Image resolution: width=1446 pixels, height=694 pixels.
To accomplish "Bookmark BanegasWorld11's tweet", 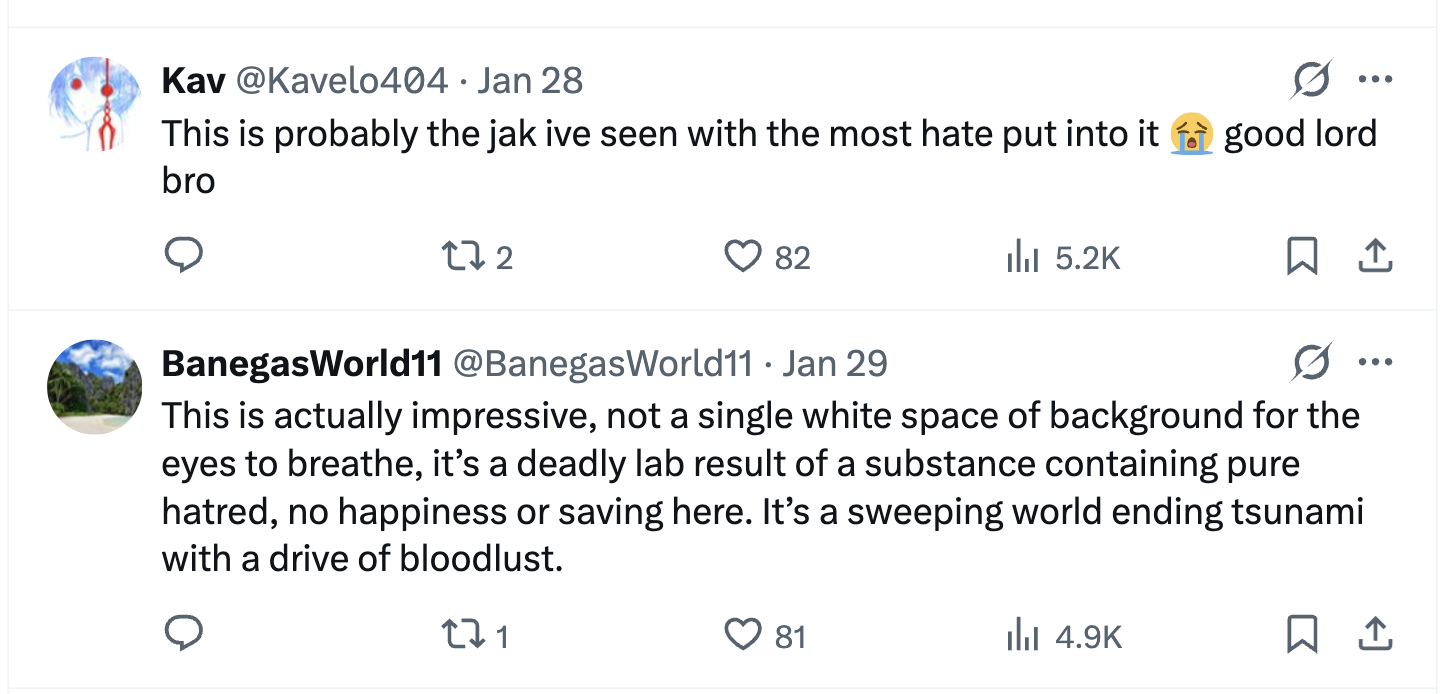I will pos(1301,634).
